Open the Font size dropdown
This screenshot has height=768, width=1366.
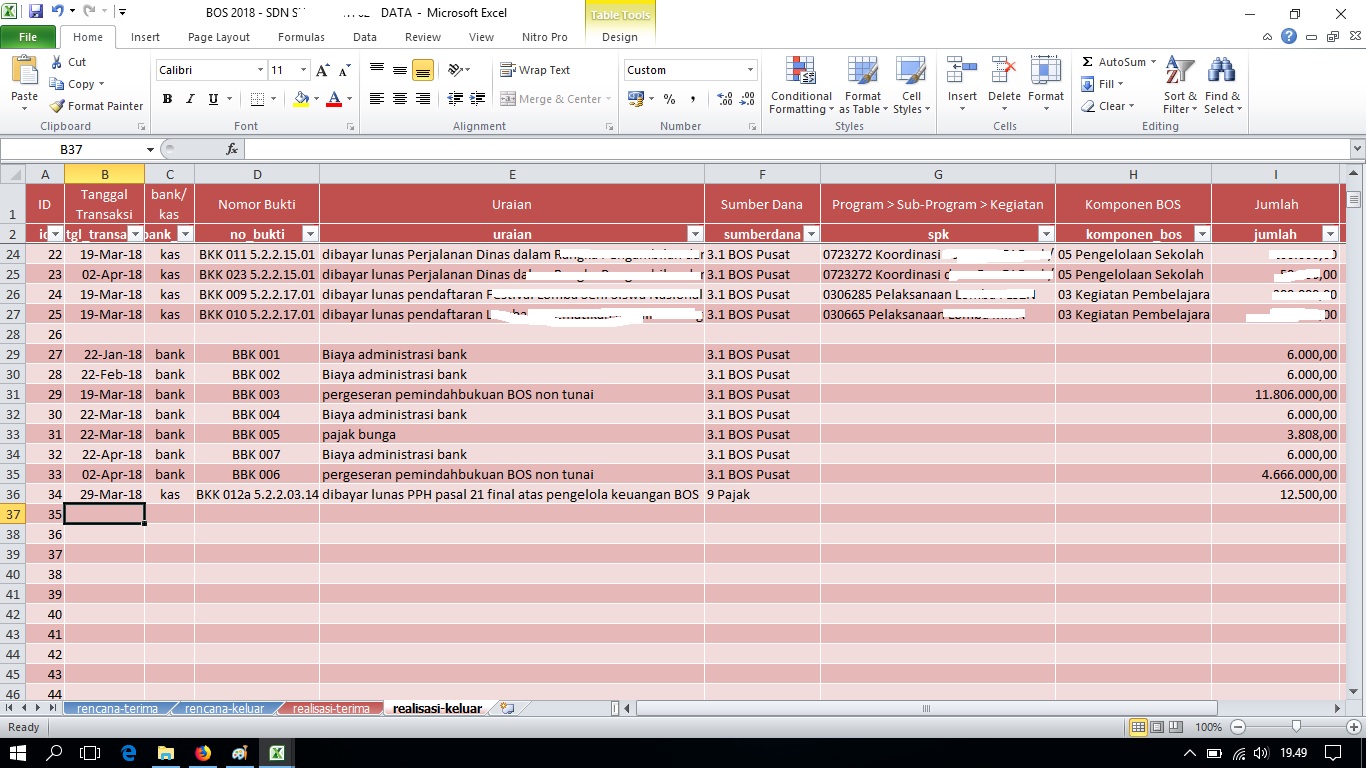[x=303, y=70]
